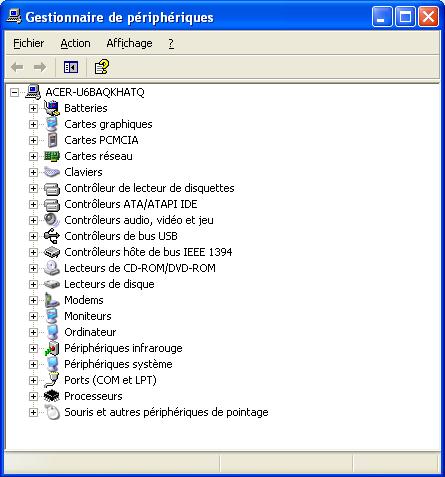Click the CD-ROM/DVD-ROM drive icon
The width and height of the screenshot is (445, 477).
pyautogui.click(x=52, y=268)
